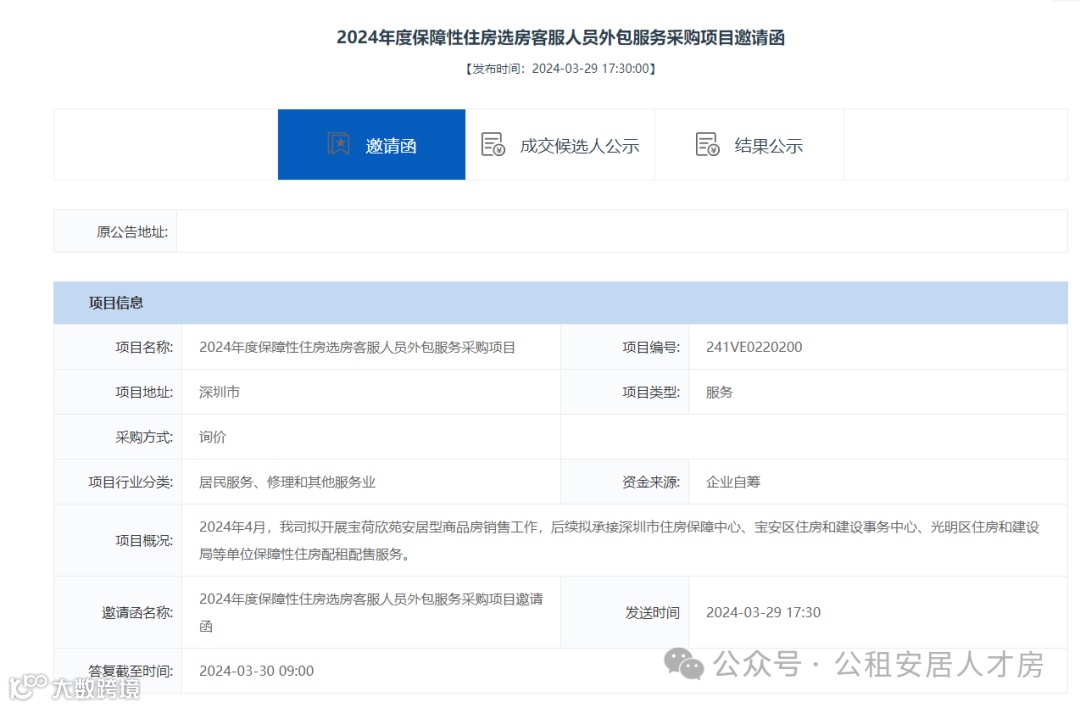1080x708 pixels.
Task: Click the page title 2024年度保障性住房选房客服人员外包服务采购项目邀请函
Action: (561, 37)
